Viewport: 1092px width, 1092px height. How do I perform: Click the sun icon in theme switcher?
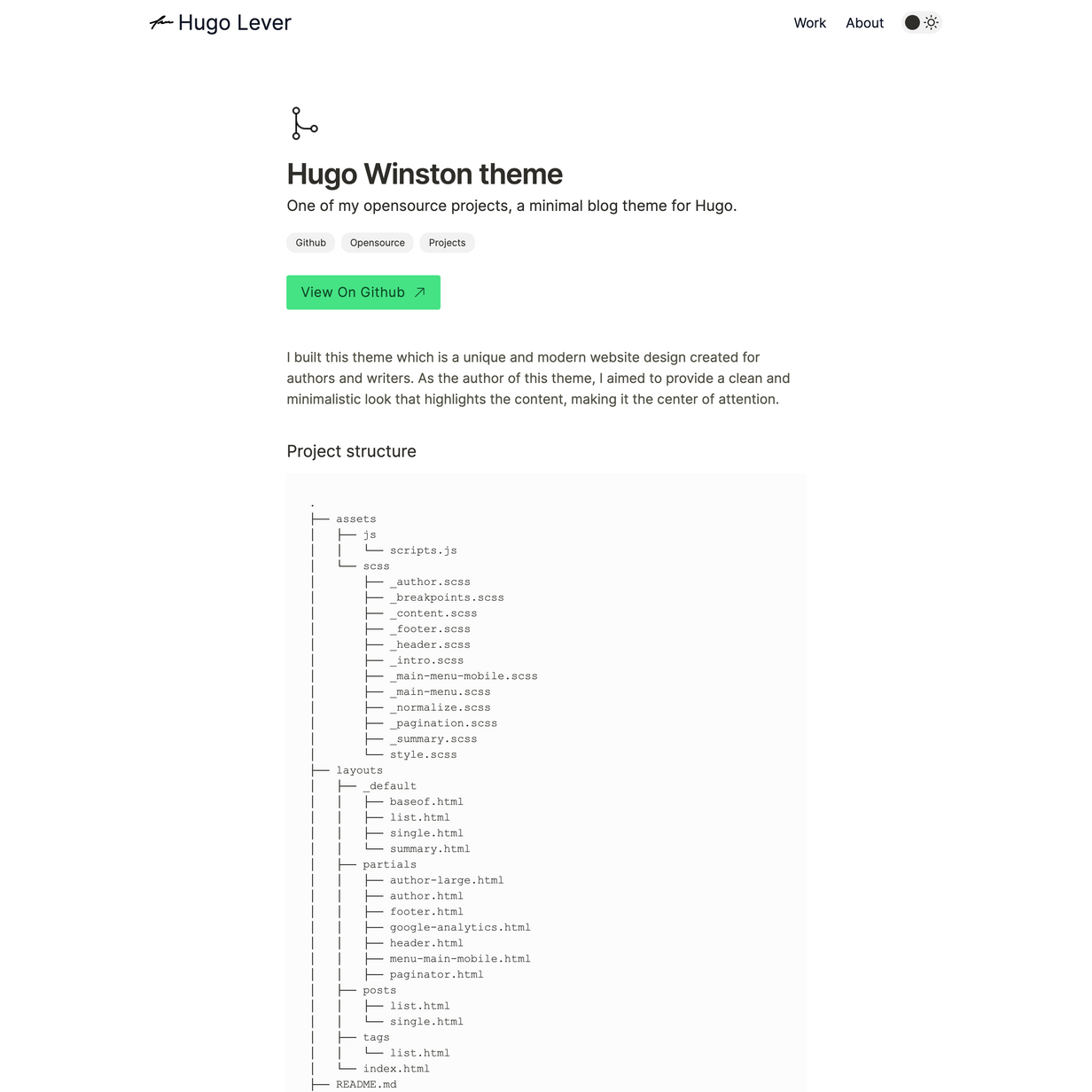[931, 23]
